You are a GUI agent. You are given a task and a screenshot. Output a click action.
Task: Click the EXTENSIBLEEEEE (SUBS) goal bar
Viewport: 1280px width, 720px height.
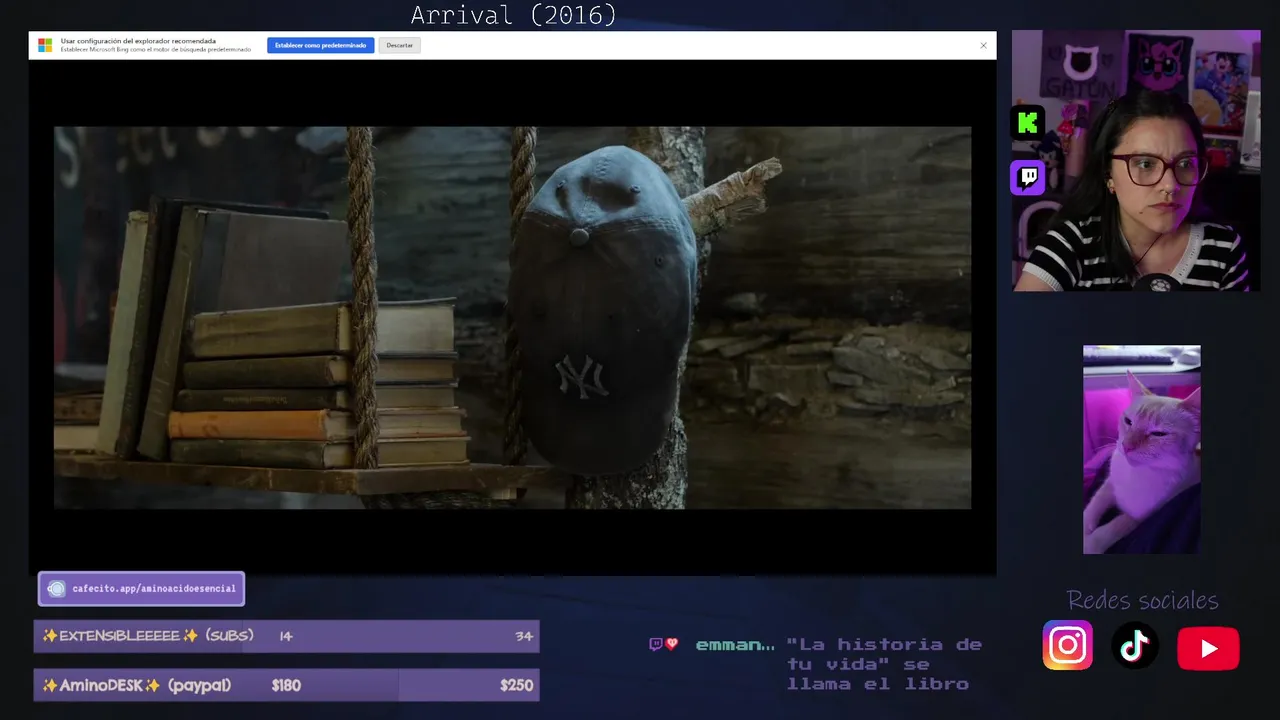(287, 636)
